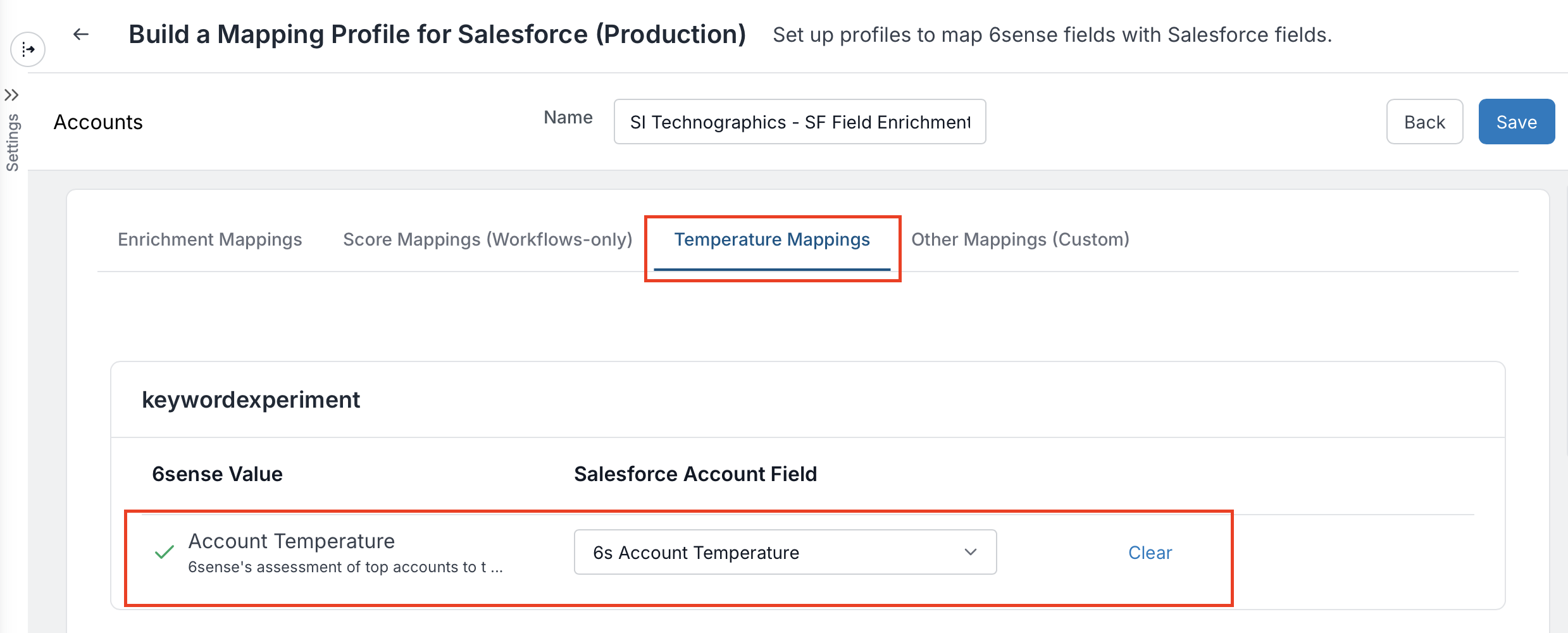Expand the Settings panel double chevron
The image size is (1568, 633).
click(11, 95)
